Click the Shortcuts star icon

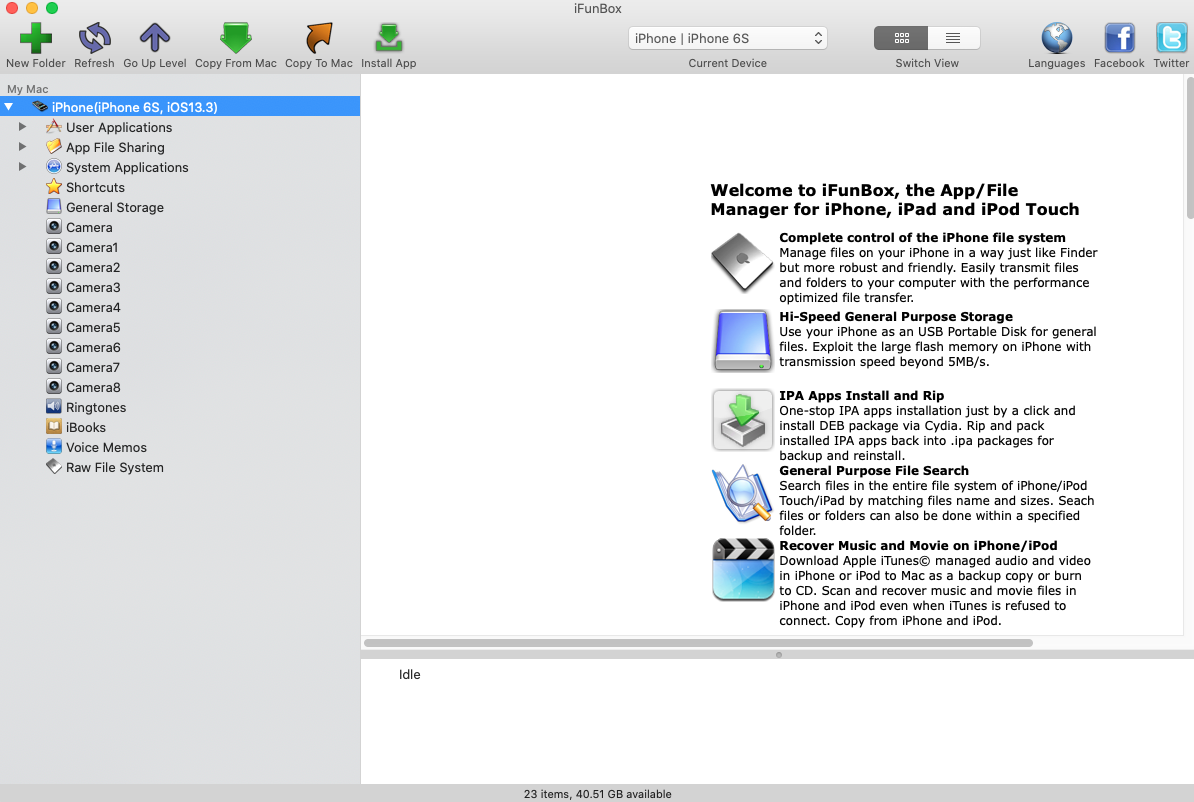[x=53, y=187]
